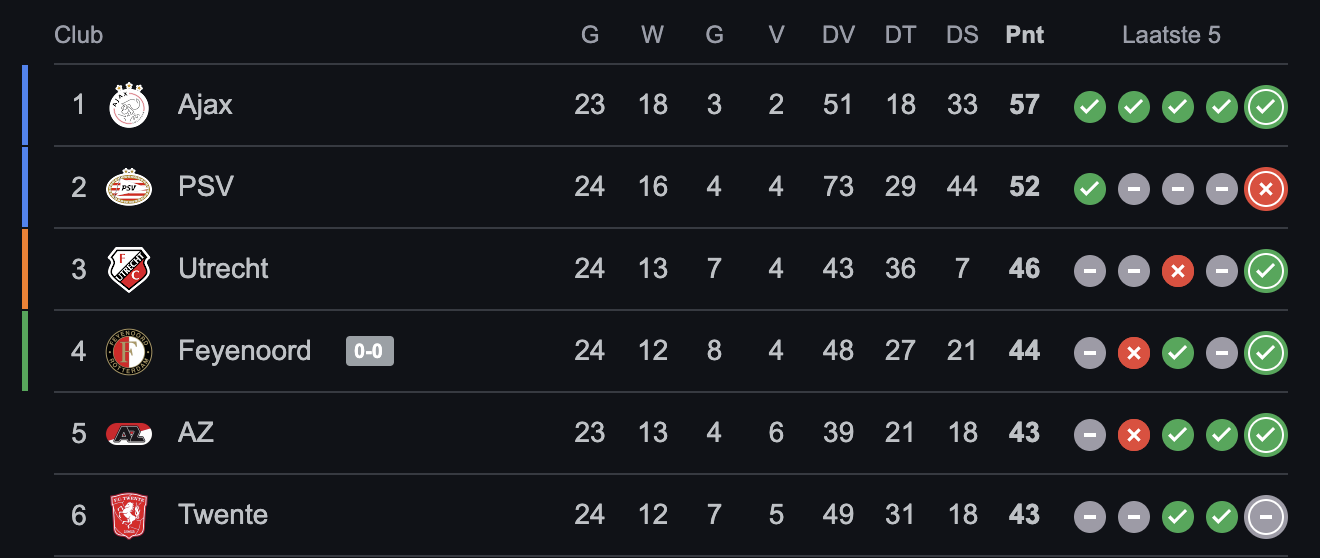Select Twente's latest draw result icon
The width and height of the screenshot is (1320, 558).
pyautogui.click(x=1266, y=517)
